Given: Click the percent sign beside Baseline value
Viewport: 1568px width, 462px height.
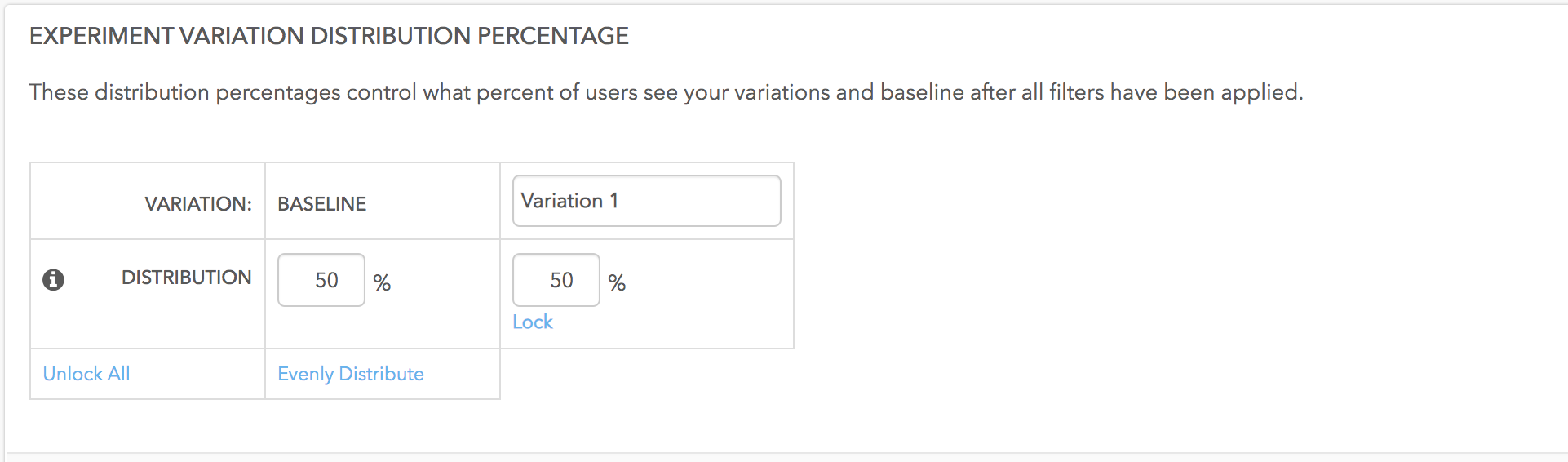Looking at the screenshot, I should click(382, 282).
